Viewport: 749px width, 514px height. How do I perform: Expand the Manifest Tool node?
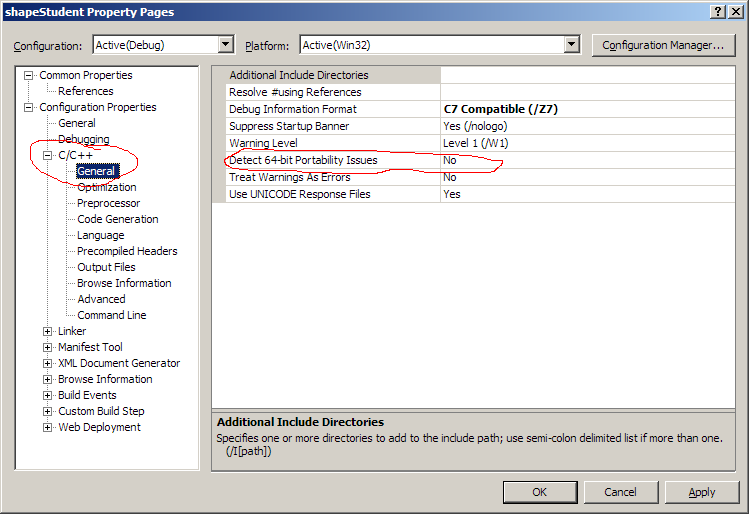point(47,348)
